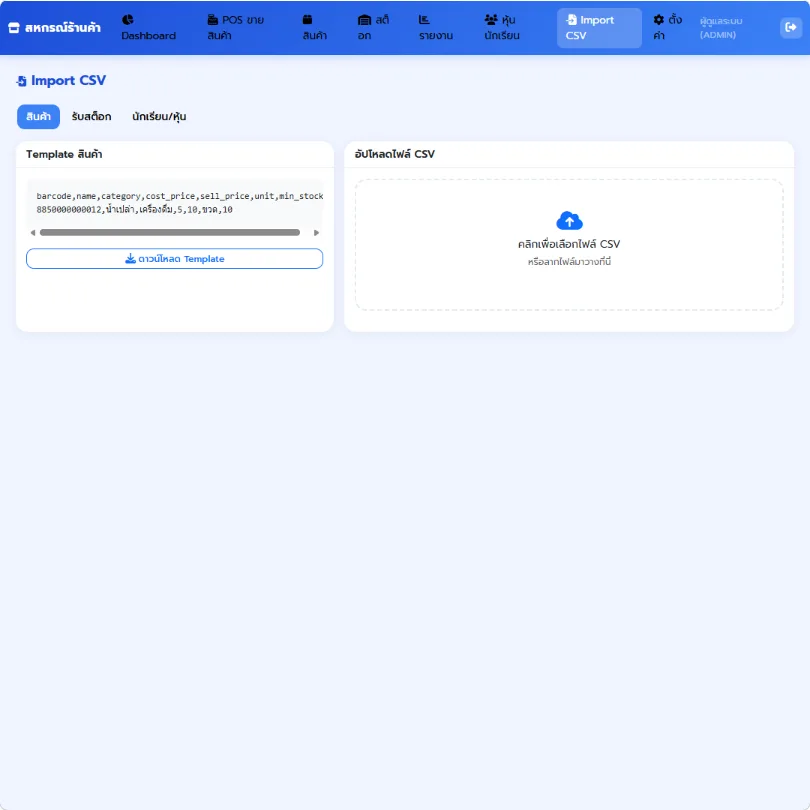Click the template scrollbar left arrow
This screenshot has width=810, height=810.
click(33, 232)
